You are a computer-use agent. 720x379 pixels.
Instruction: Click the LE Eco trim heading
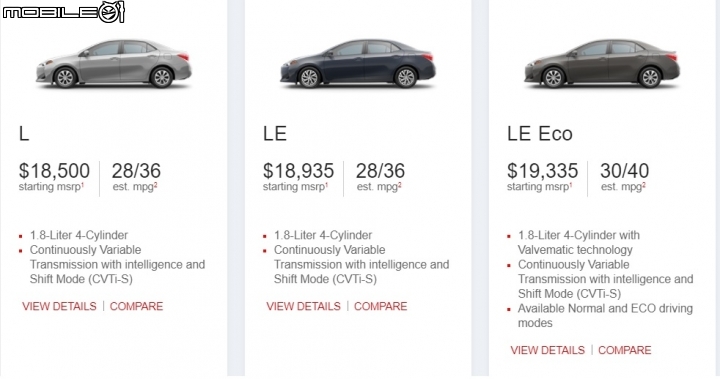click(x=540, y=134)
